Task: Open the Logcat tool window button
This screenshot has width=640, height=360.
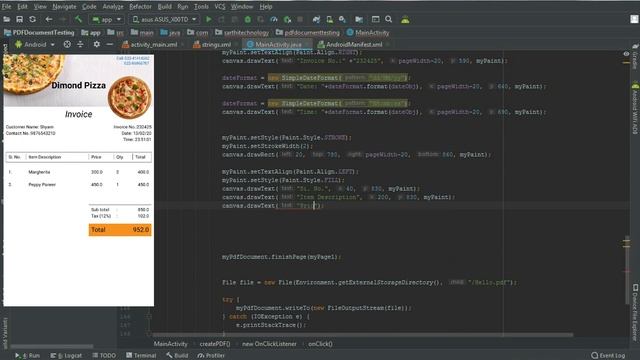Action: (66, 356)
